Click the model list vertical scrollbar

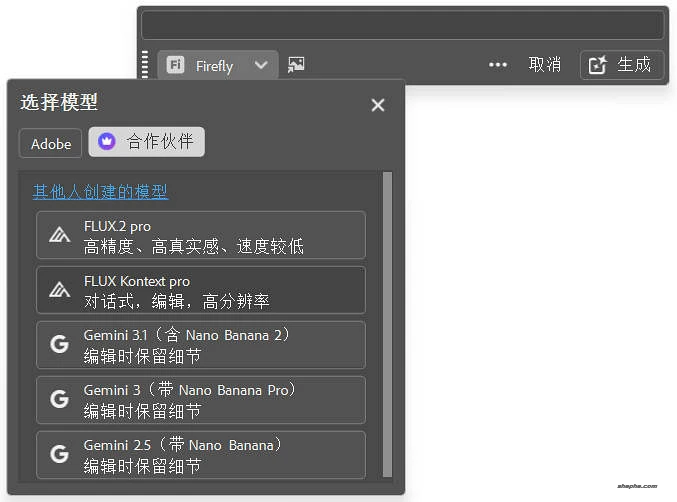(387, 325)
